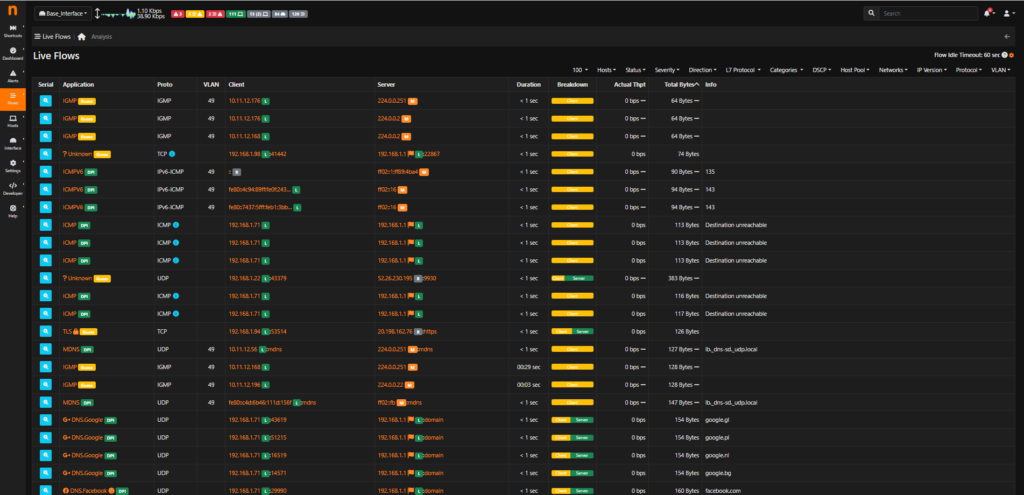This screenshot has width=1024, height=495.
Task: Click the back arrow on breadcrumb bar
Action: [1007, 36]
